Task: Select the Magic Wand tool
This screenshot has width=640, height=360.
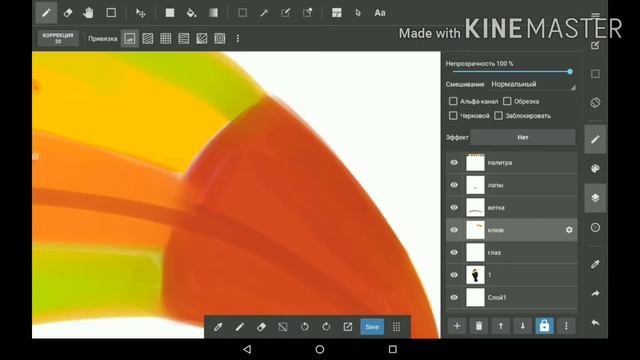Action: 264,13
